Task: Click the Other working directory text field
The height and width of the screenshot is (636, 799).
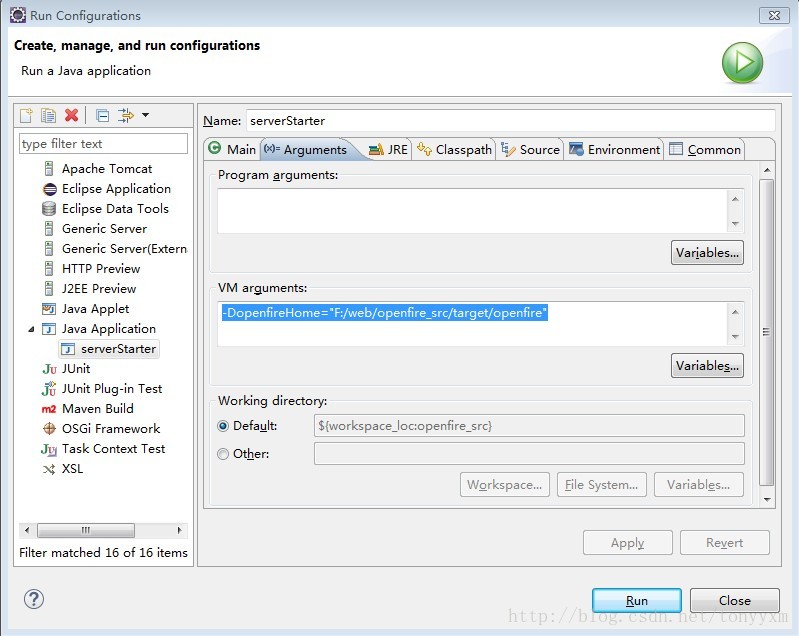Action: (529, 454)
